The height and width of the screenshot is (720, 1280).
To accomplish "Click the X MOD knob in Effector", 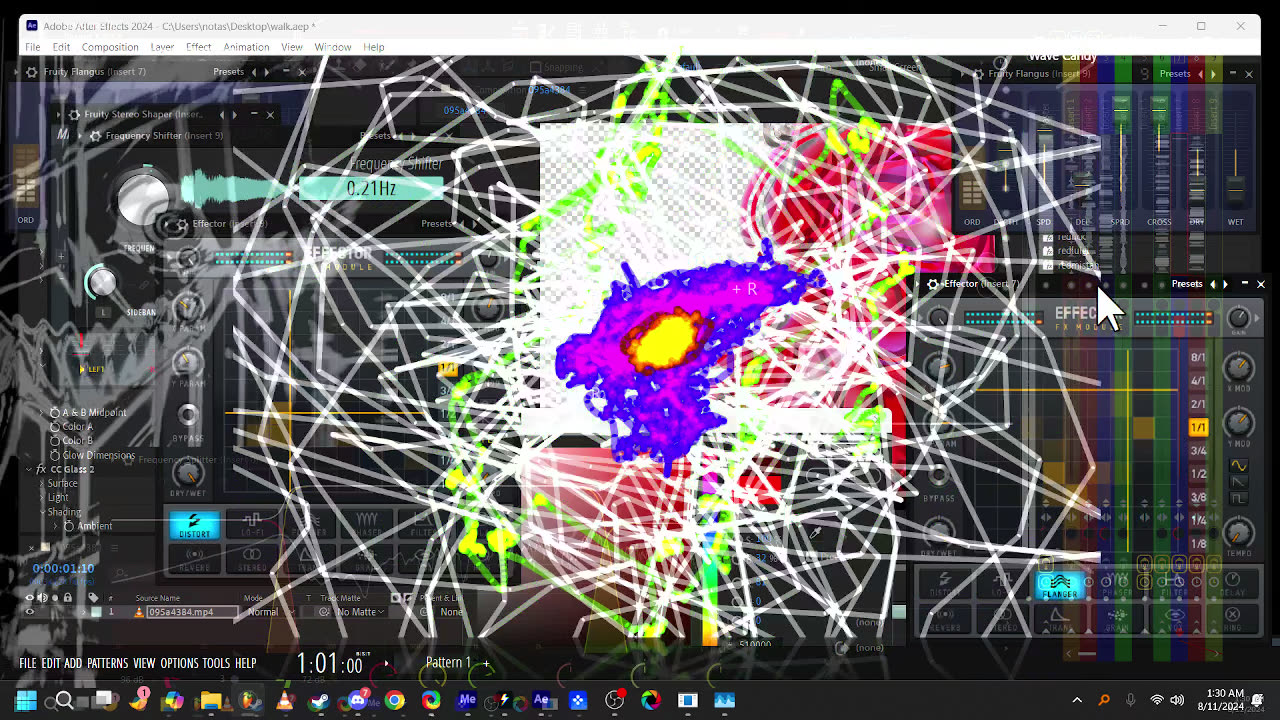I will point(1238,367).
